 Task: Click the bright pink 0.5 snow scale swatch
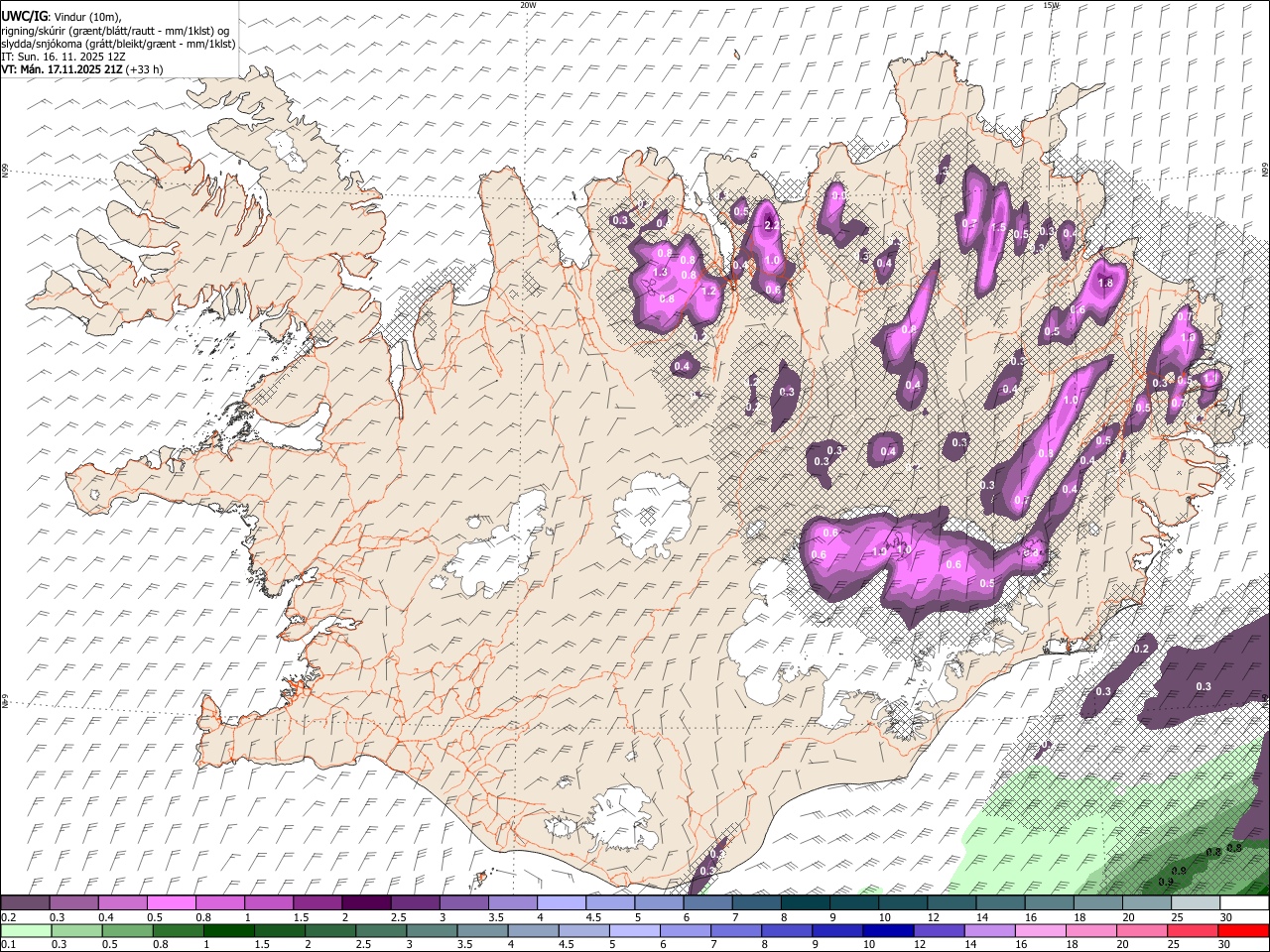coord(171,903)
